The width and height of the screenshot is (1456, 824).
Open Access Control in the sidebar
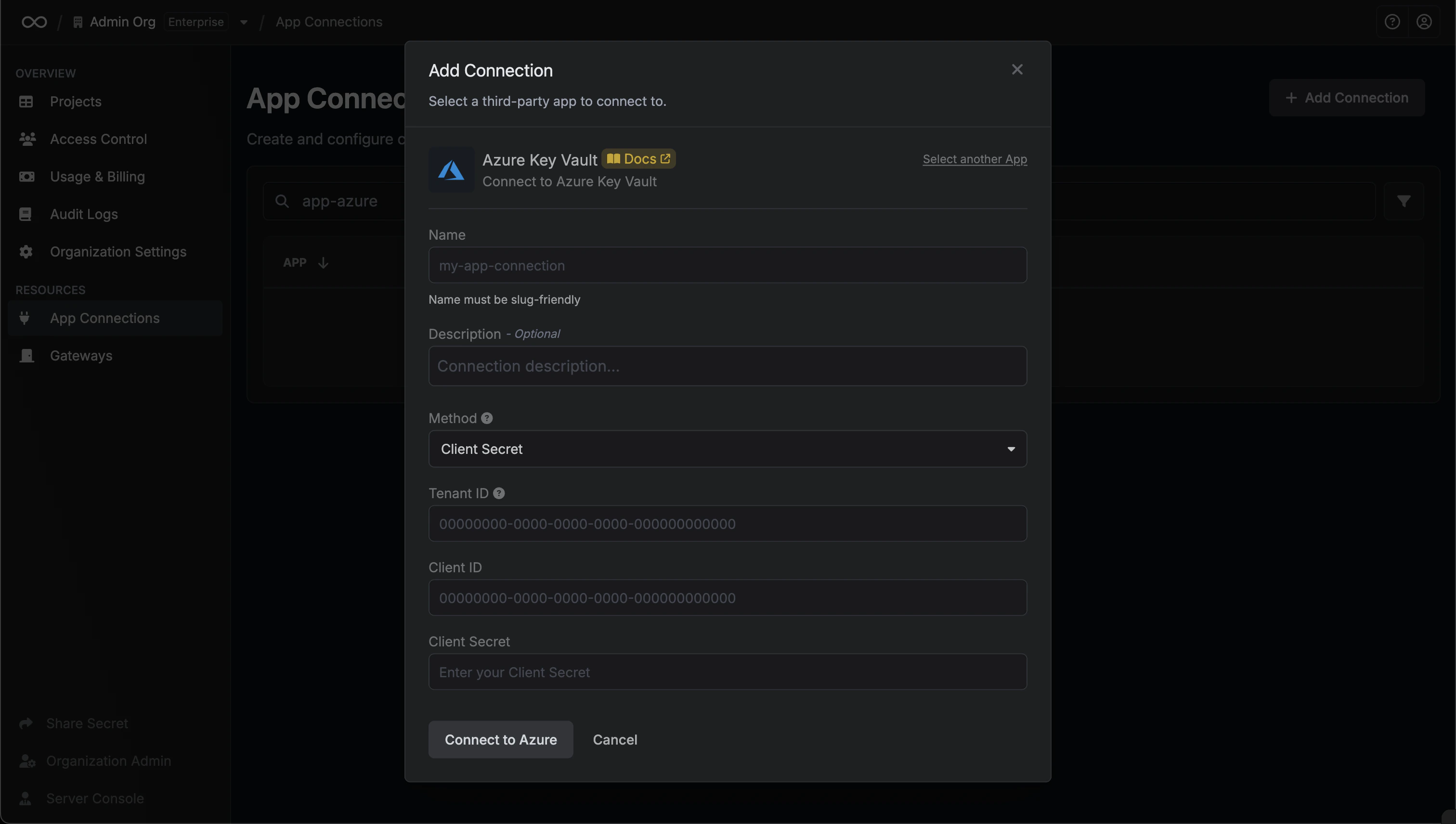click(x=115, y=139)
